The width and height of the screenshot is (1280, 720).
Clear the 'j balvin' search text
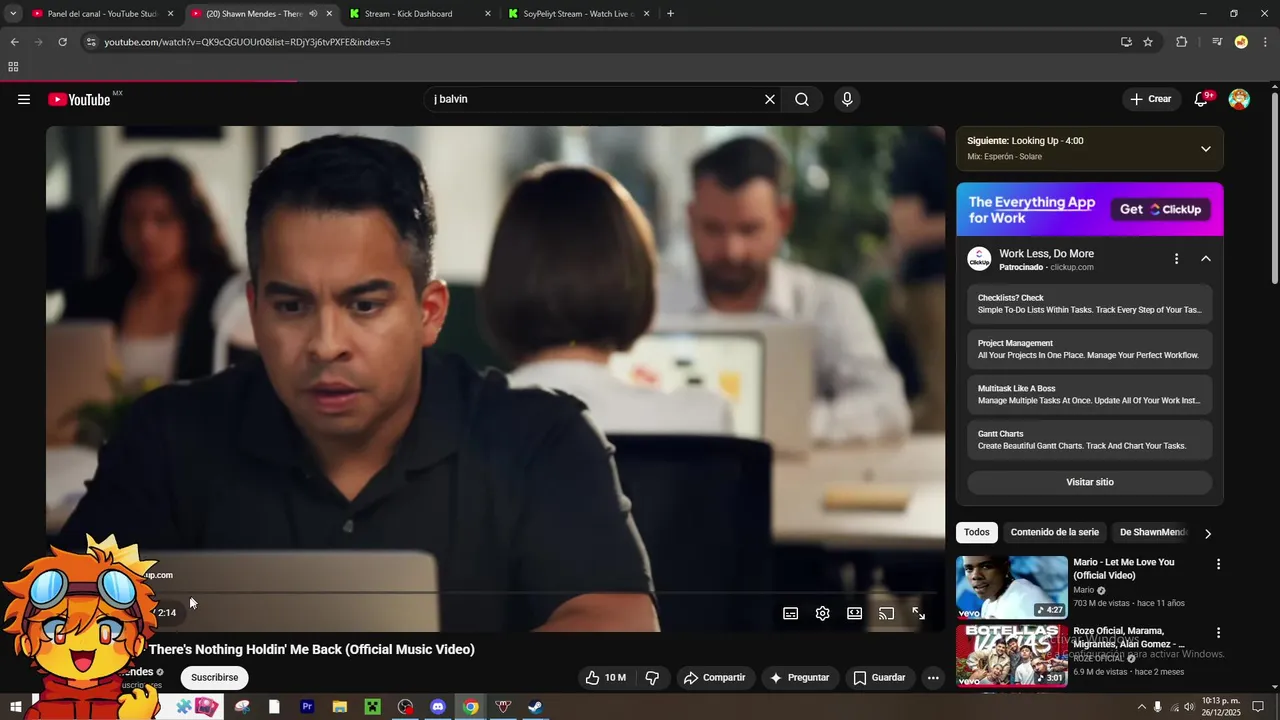(770, 99)
